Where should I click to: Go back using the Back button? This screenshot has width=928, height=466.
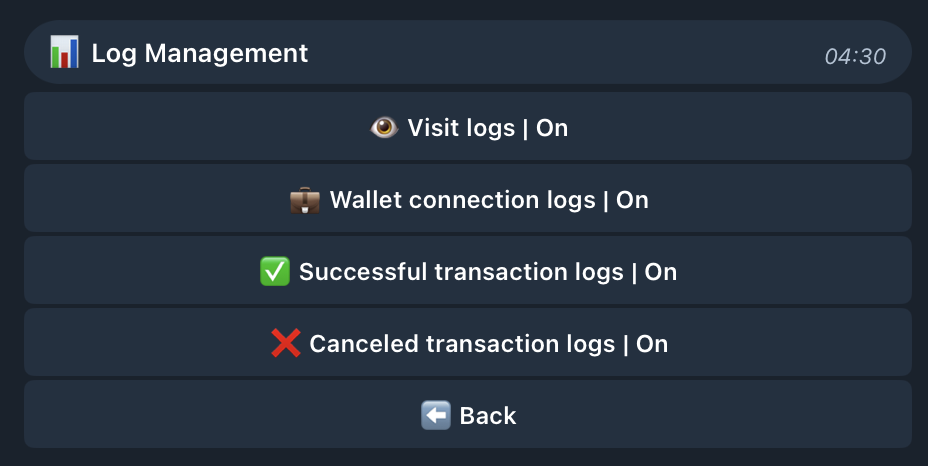tap(468, 414)
